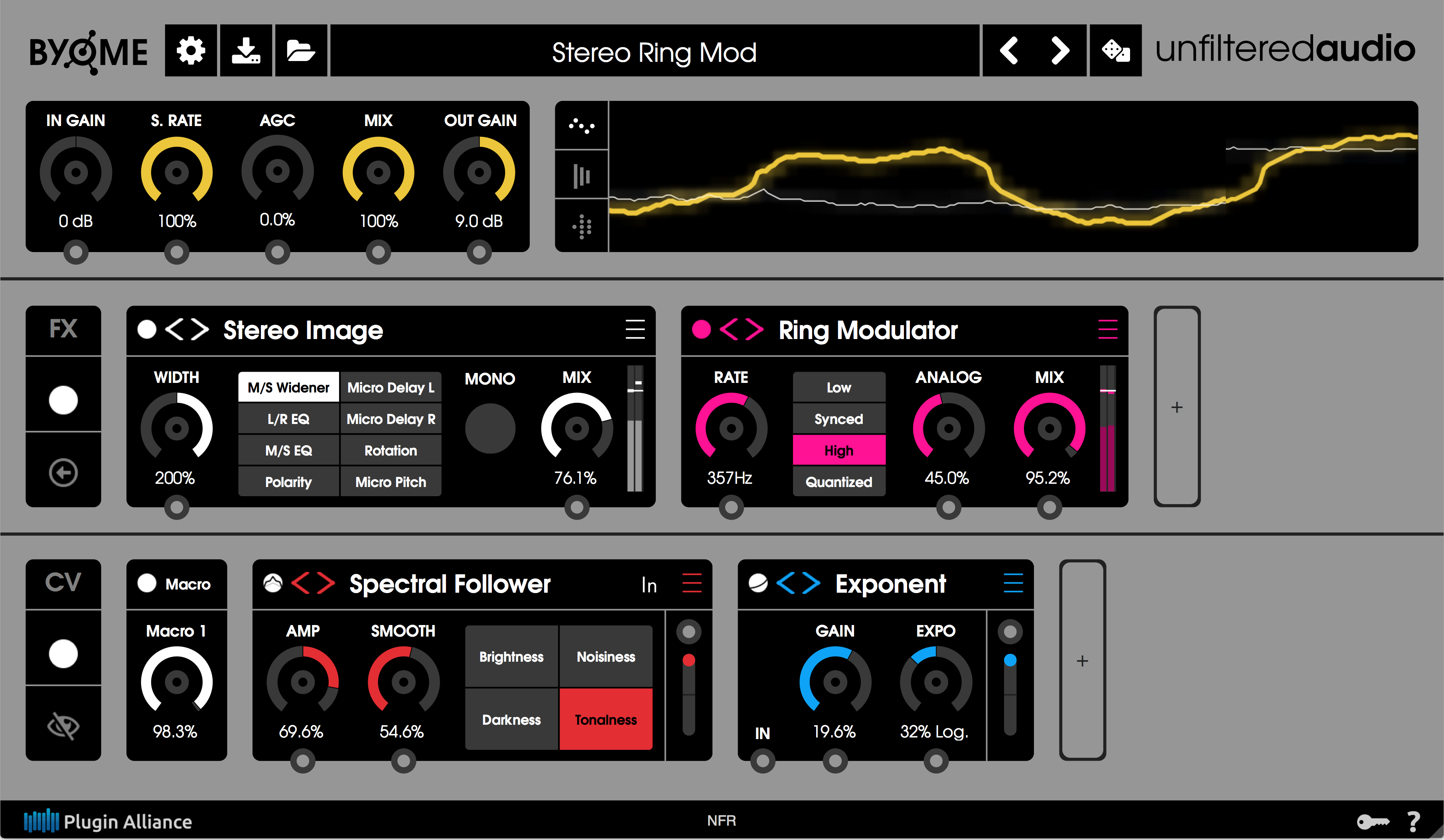
Task: Click the Exponent output port
Action: coord(1010,632)
